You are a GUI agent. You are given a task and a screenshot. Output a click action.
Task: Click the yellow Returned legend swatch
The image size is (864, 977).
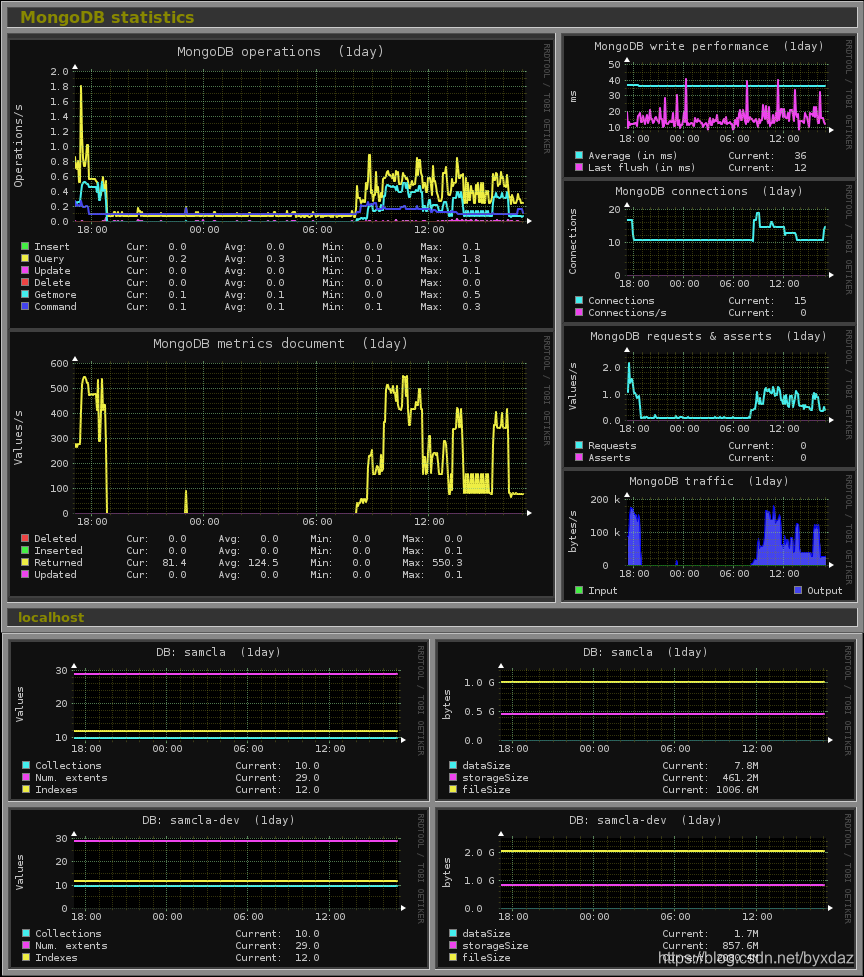point(25,563)
